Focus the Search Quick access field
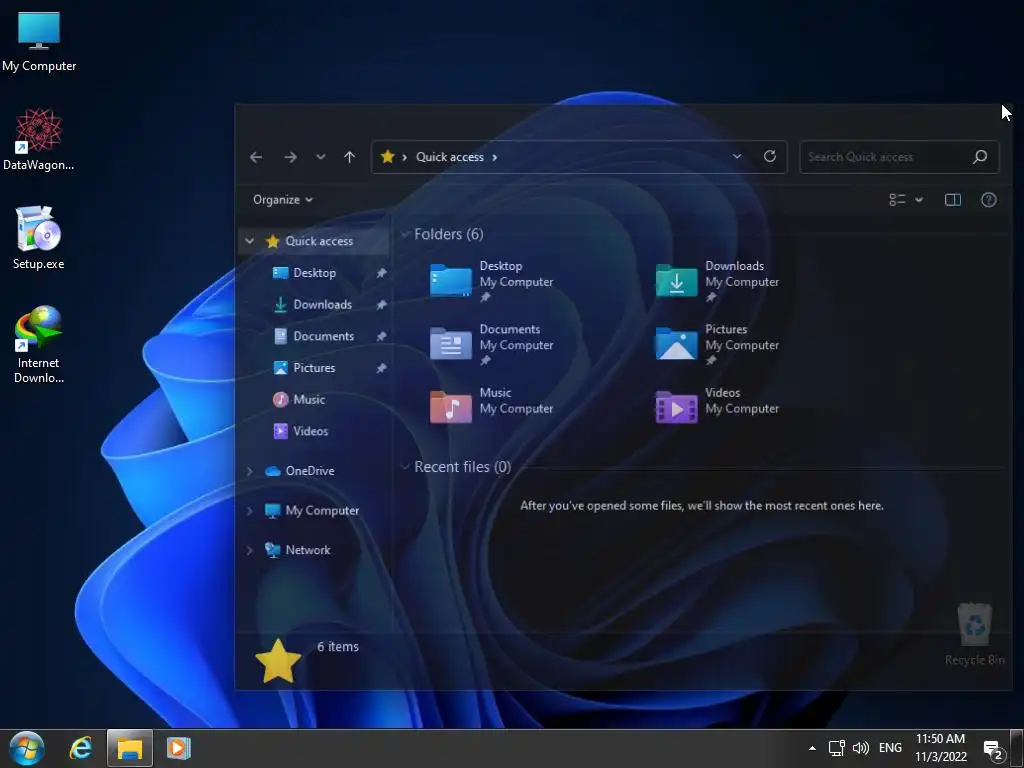Screen dimensions: 1024x768 point(899,157)
